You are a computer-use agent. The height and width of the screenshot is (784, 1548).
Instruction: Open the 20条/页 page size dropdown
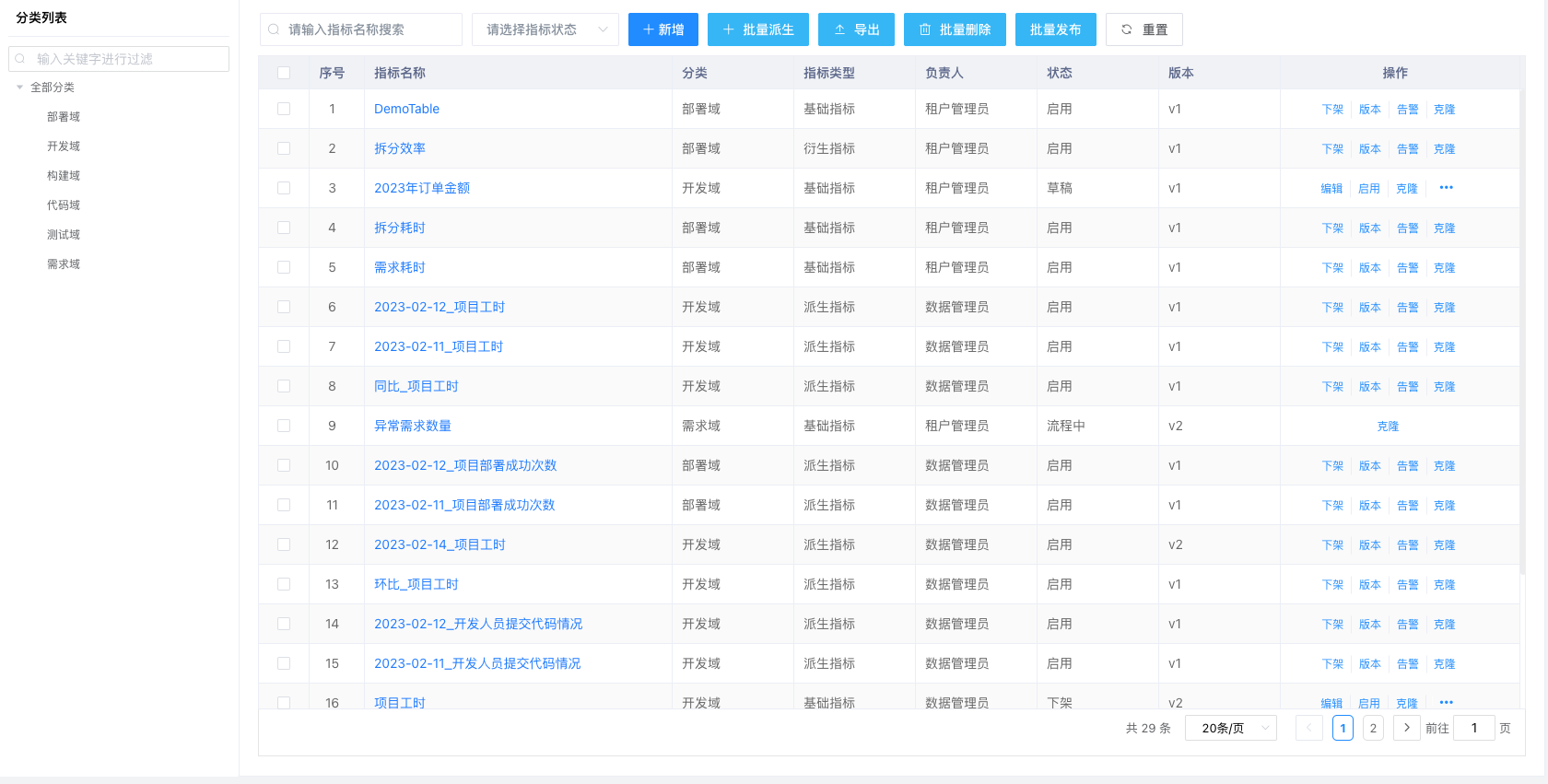[x=1230, y=728]
